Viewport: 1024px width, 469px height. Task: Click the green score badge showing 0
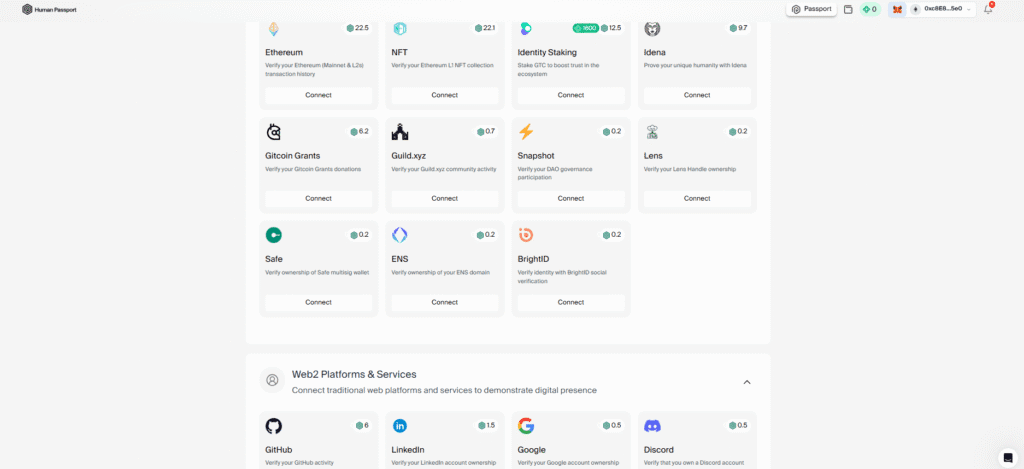(x=870, y=9)
